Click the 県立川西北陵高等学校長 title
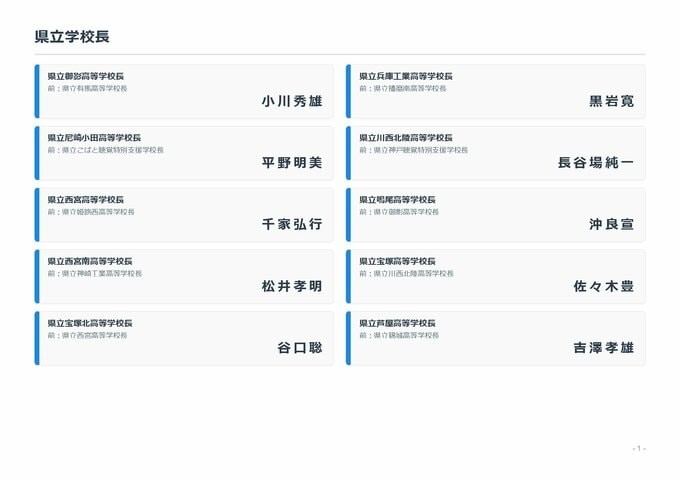The image size is (680, 480). pyautogui.click(x=406, y=138)
